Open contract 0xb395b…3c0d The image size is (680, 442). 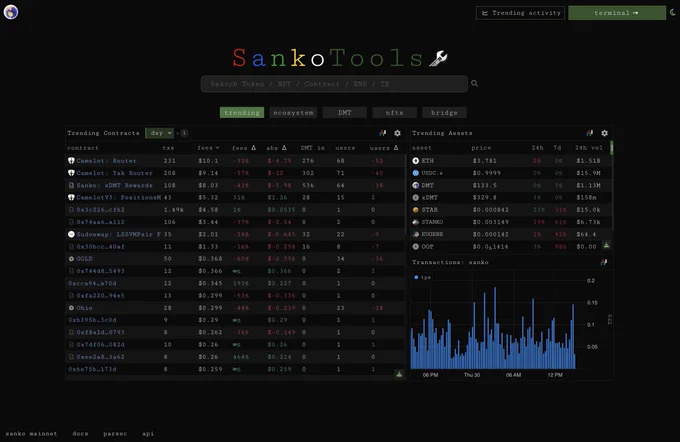[x=92, y=320]
